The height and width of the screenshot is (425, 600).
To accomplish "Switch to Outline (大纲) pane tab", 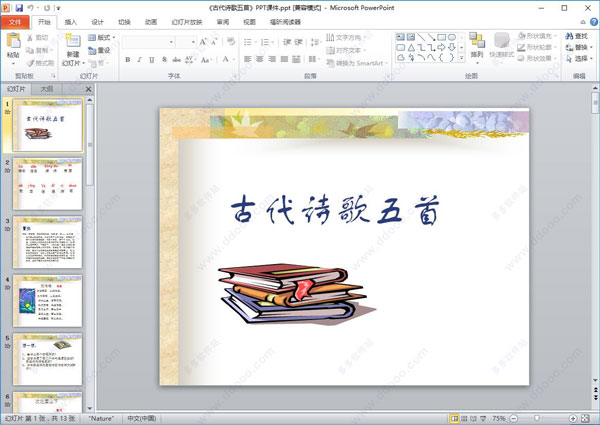I will pos(47,89).
